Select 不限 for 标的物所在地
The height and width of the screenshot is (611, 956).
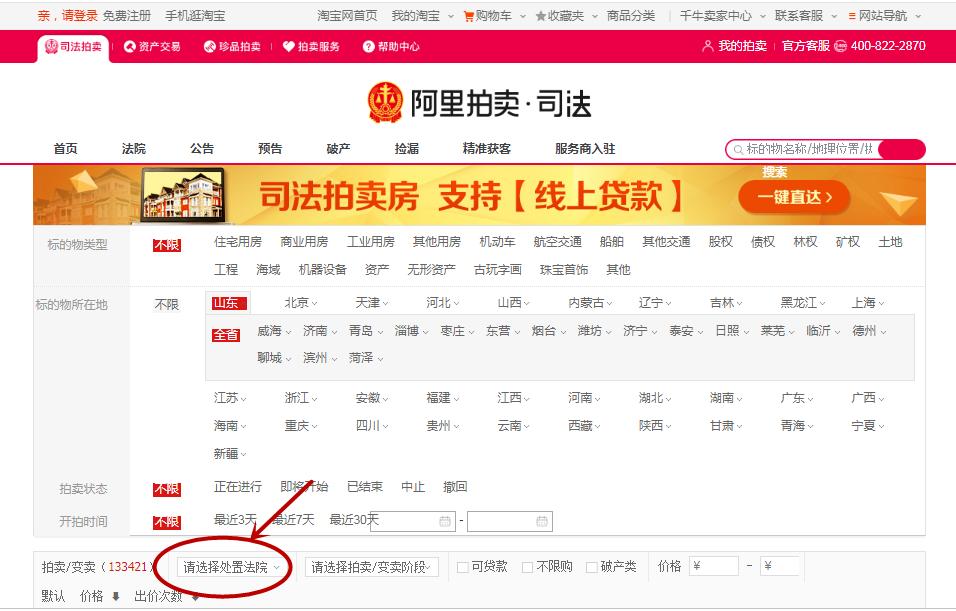(x=167, y=304)
